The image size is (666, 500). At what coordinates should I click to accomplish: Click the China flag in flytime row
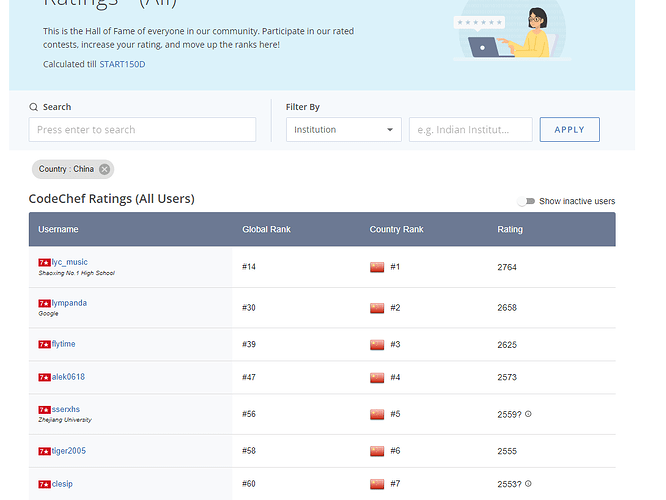click(x=377, y=344)
